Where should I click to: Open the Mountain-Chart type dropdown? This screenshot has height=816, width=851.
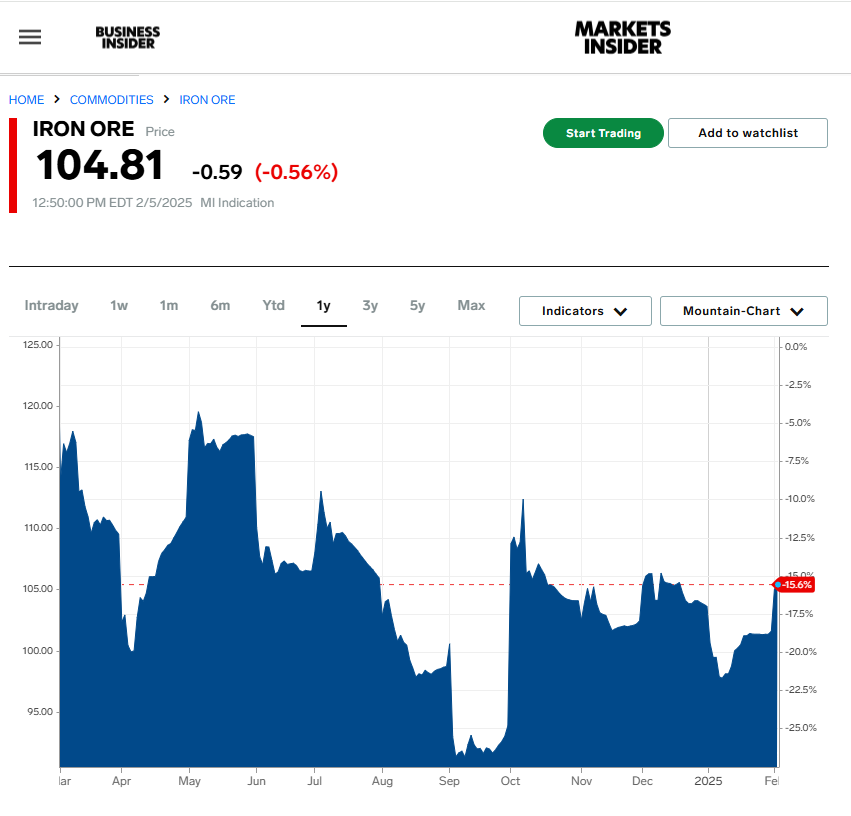(743, 311)
